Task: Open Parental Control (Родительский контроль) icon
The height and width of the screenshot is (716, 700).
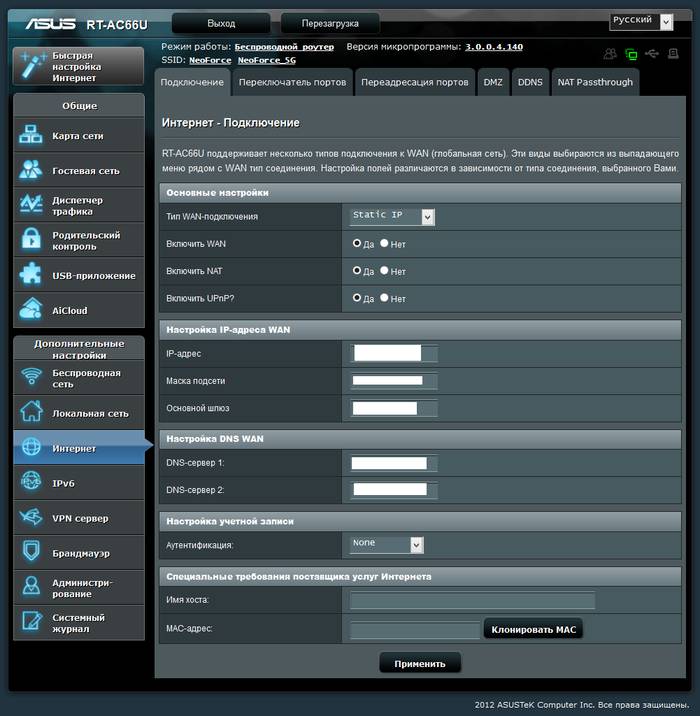Action: pos(31,240)
